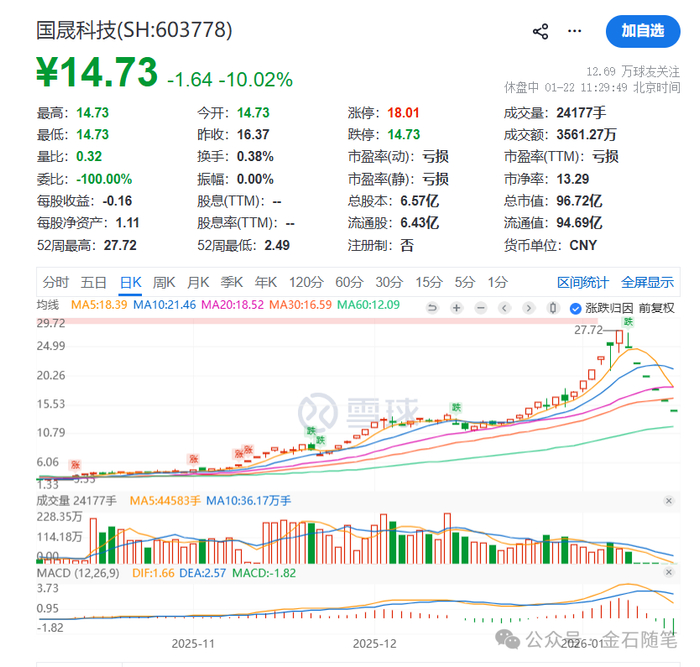Image resolution: width=700 pixels, height=667 pixels.
Task: Click the stock title 国晟科技(SH:603778)
Action: coord(134,30)
